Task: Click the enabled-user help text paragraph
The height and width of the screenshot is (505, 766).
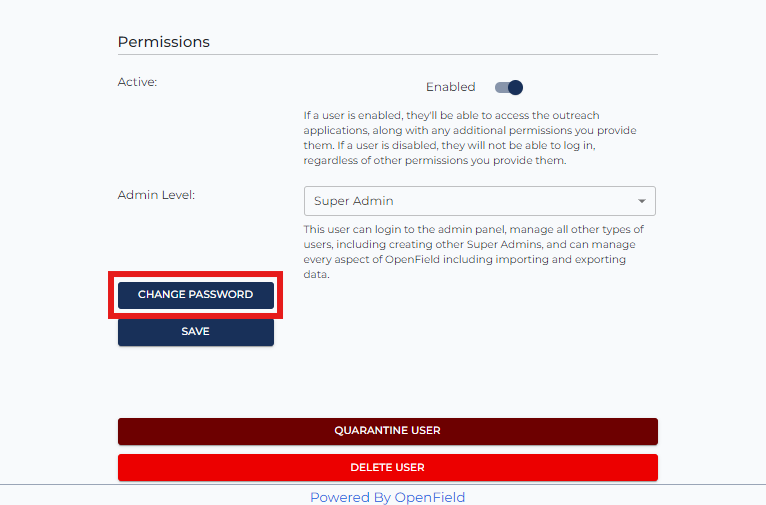Action: click(470, 138)
